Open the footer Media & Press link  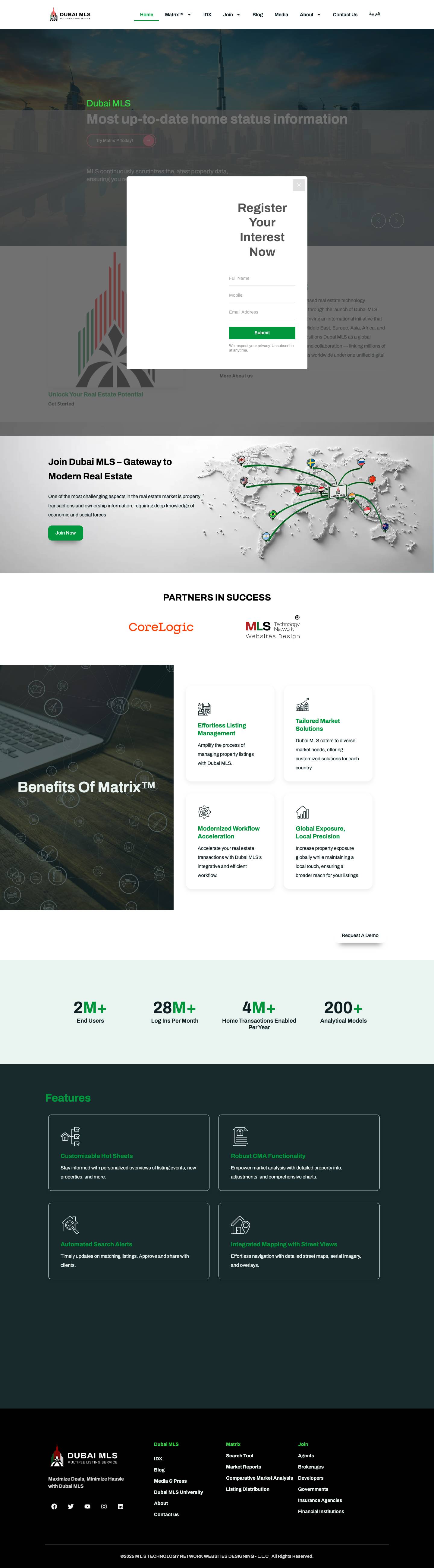[170, 1481]
